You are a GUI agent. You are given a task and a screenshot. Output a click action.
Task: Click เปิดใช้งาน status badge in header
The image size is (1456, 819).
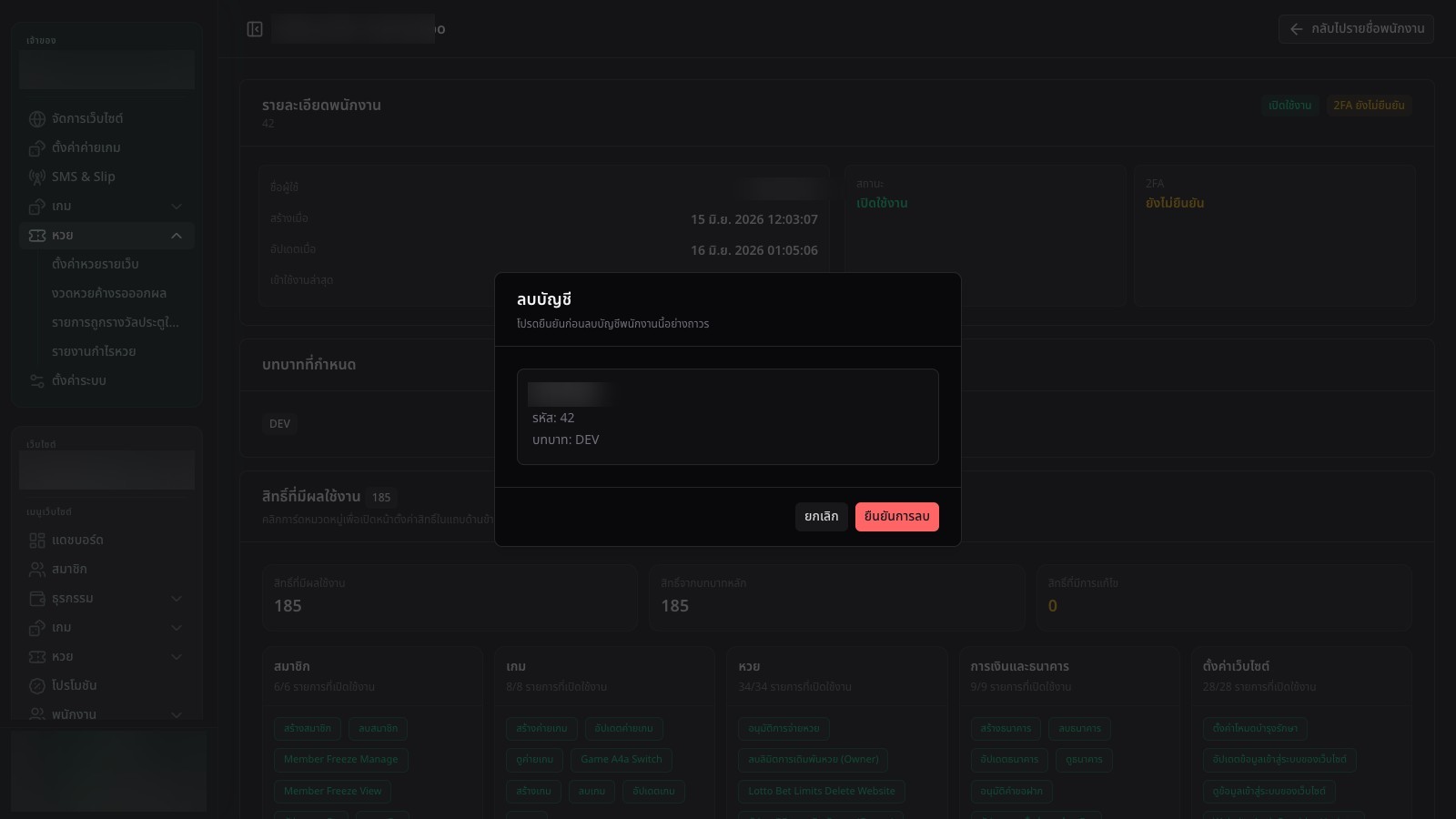(1290, 106)
